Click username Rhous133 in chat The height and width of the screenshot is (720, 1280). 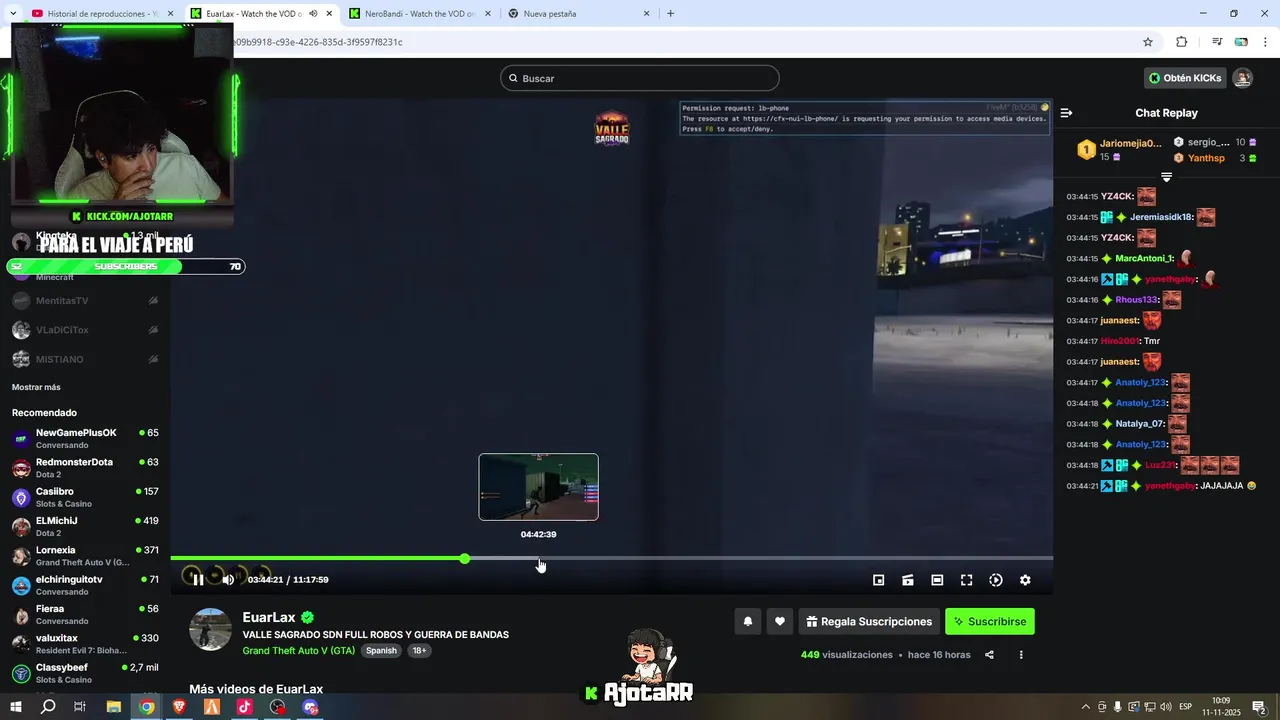tap(1136, 300)
